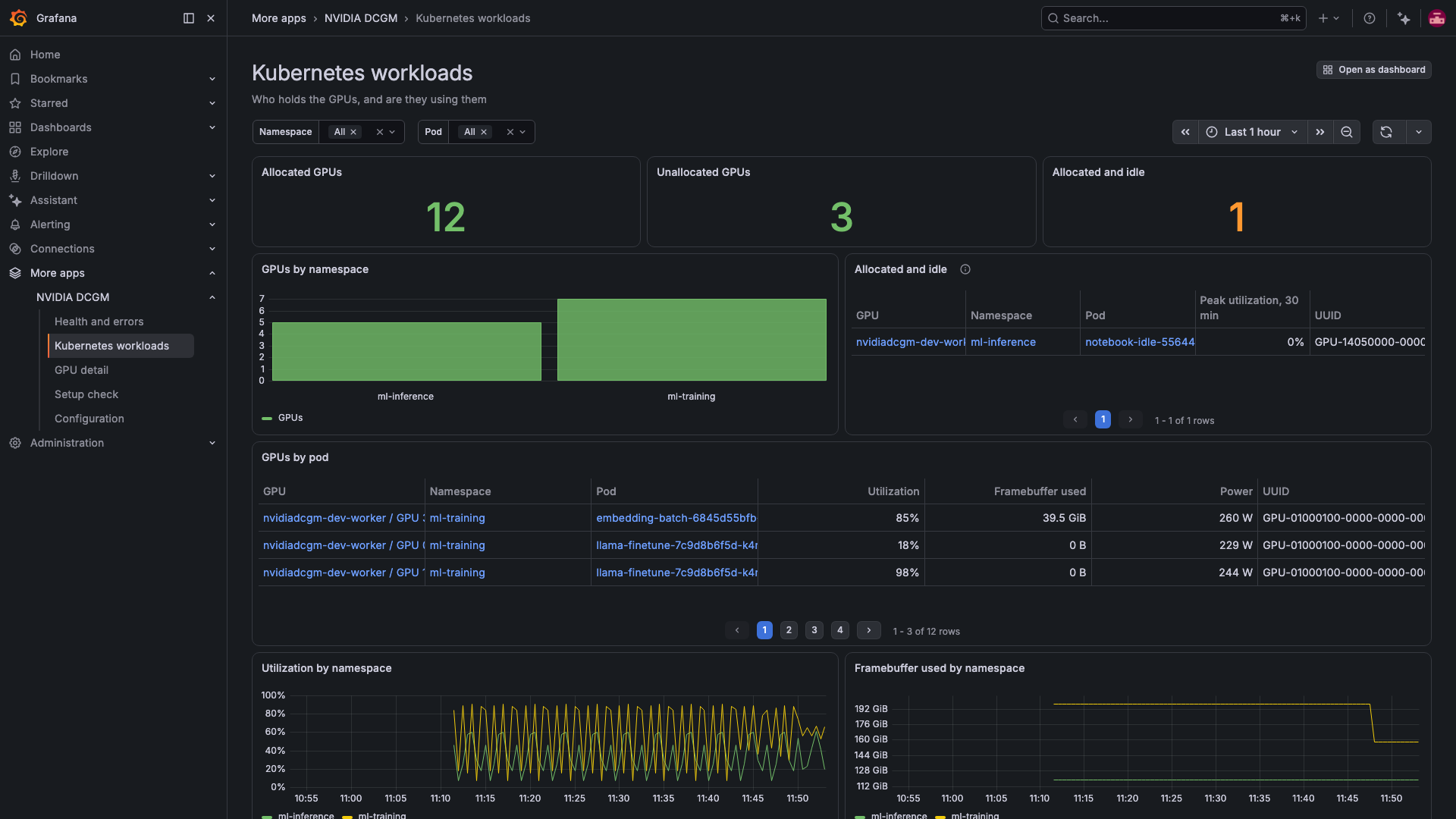Viewport: 1456px width, 819px height.
Task: Remove the All value from Namespace filter
Action: tap(353, 132)
